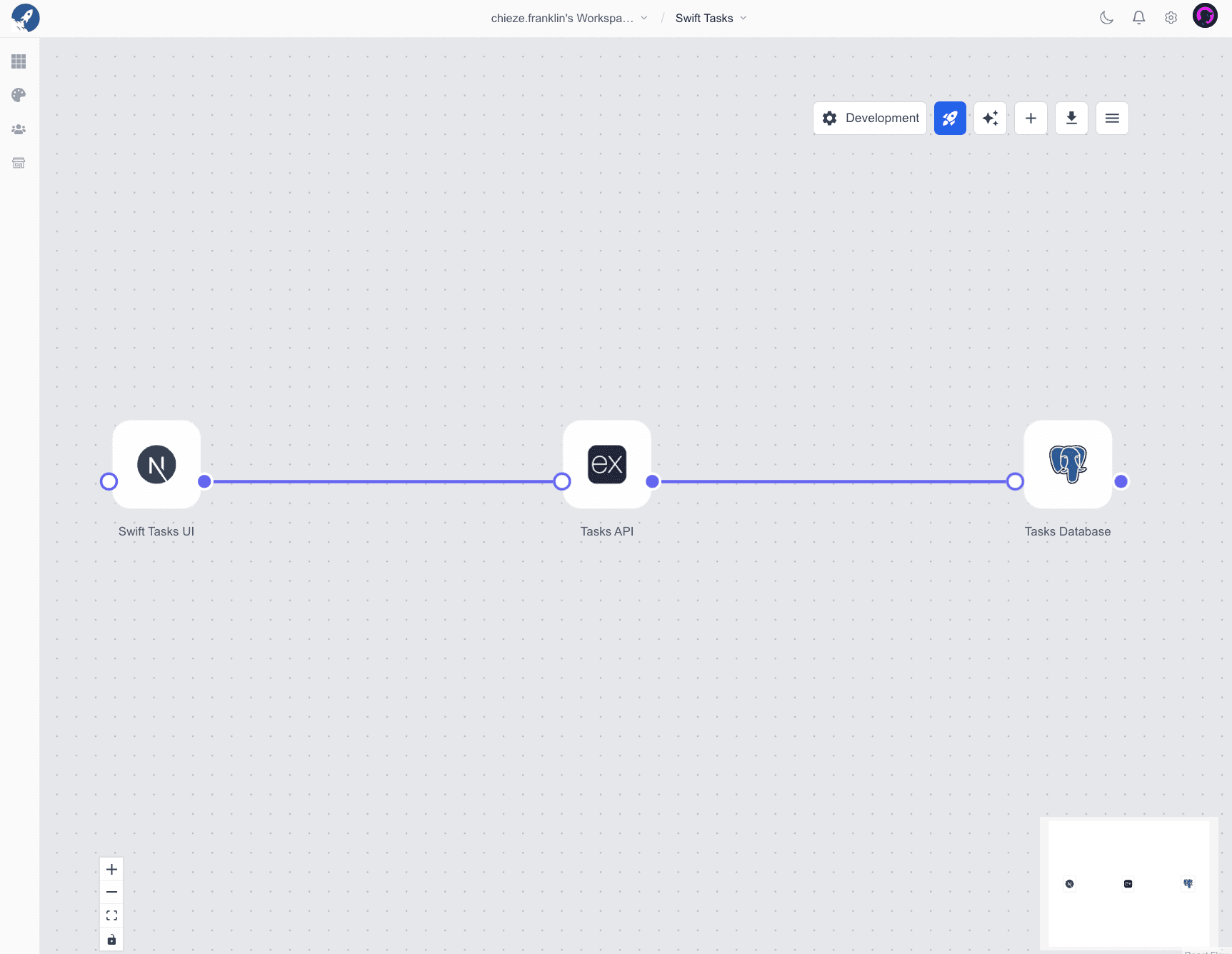Click Swift Tasks UI output handle
The width and height of the screenshot is (1232, 954).
pyautogui.click(x=204, y=481)
